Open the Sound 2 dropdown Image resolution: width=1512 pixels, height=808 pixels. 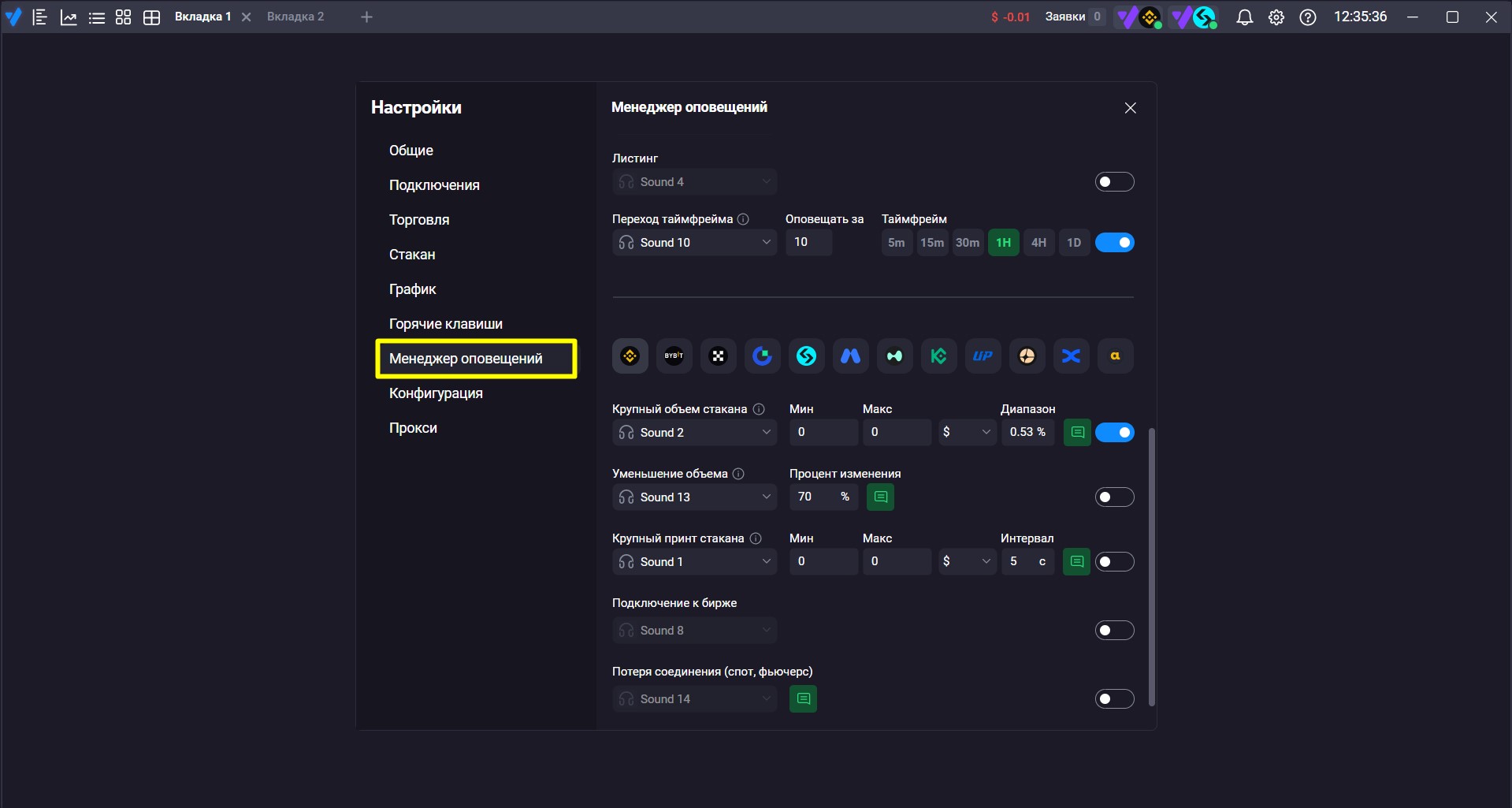coord(695,433)
